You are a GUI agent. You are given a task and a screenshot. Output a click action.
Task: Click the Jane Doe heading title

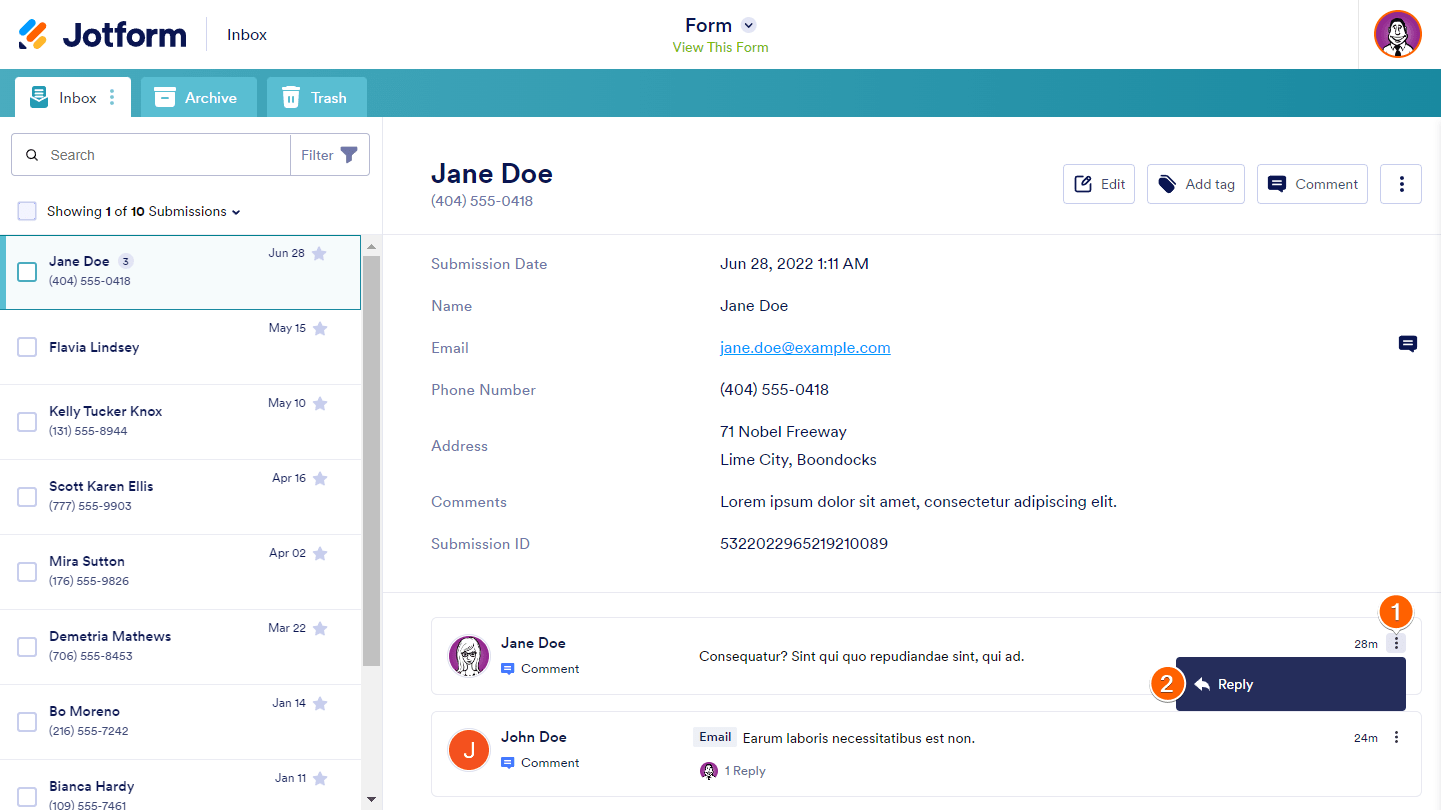(x=492, y=174)
